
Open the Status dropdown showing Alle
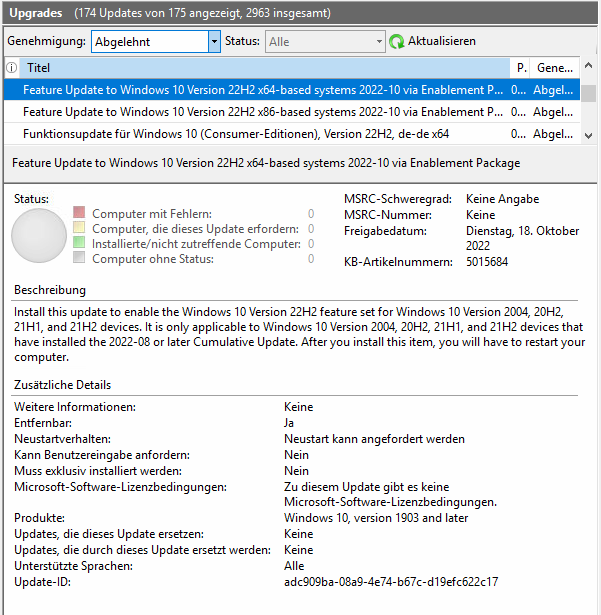click(x=325, y=42)
